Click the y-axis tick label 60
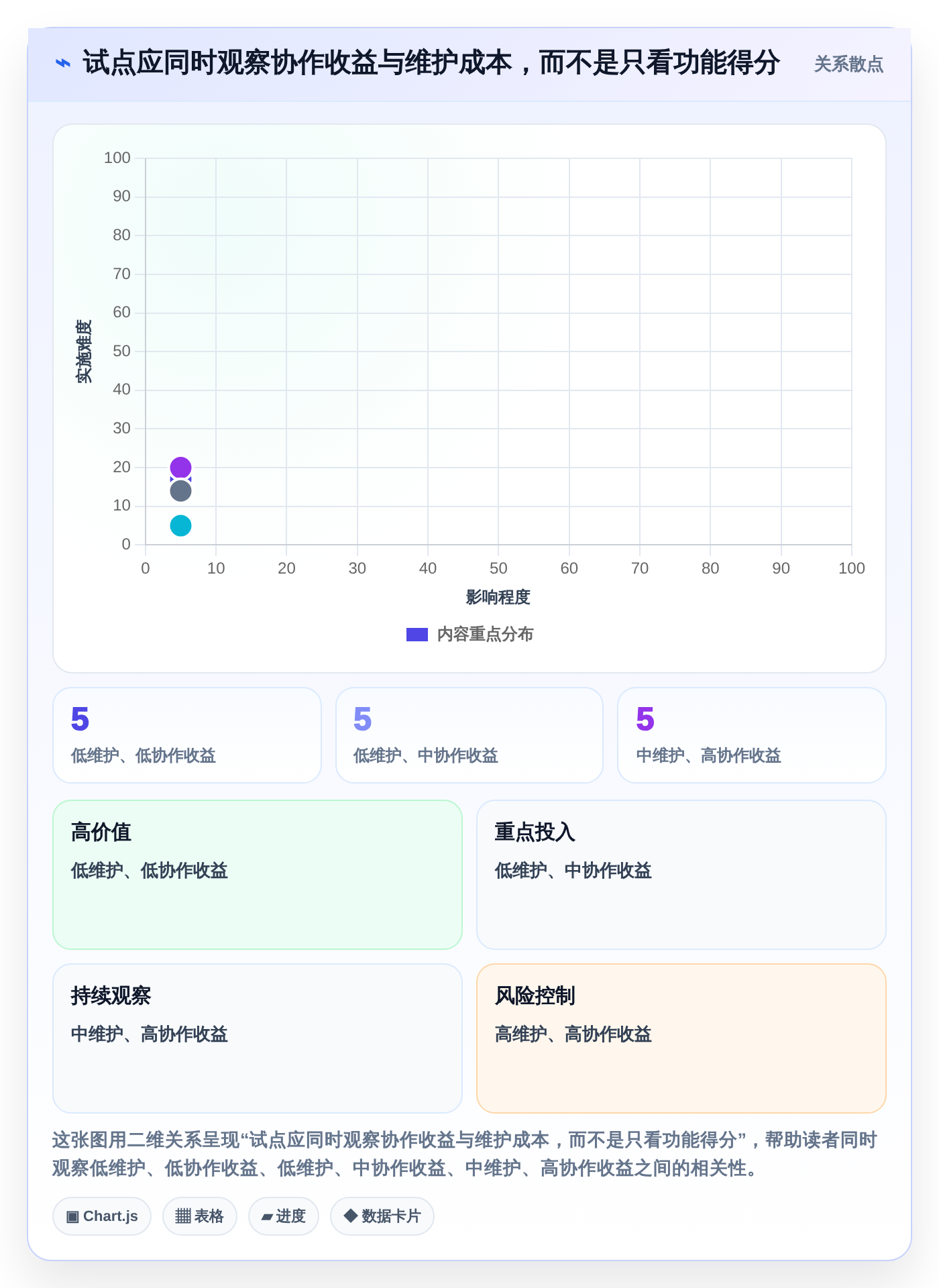The image size is (939, 1288). pos(121,312)
